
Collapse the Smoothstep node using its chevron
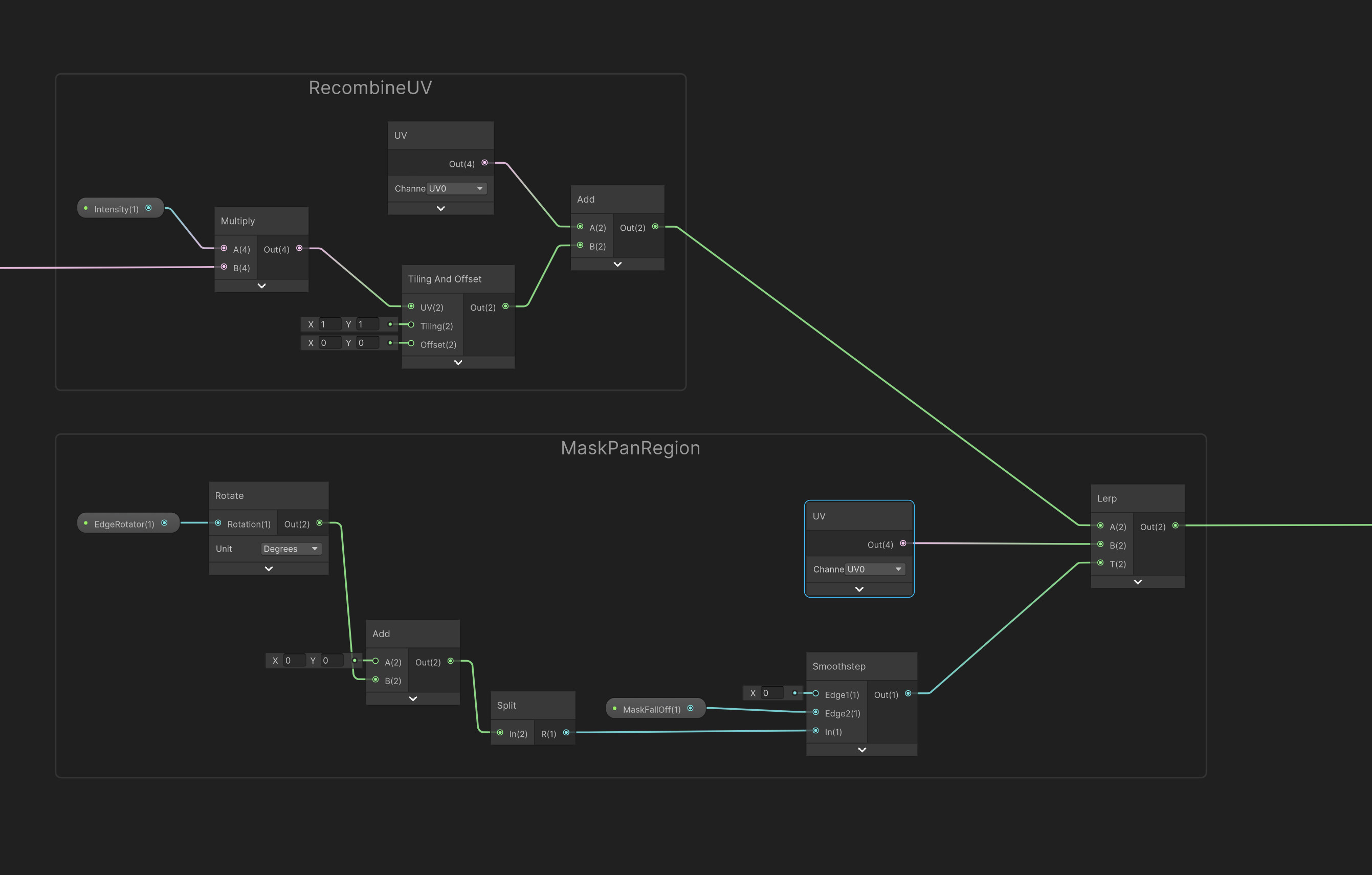(861, 750)
